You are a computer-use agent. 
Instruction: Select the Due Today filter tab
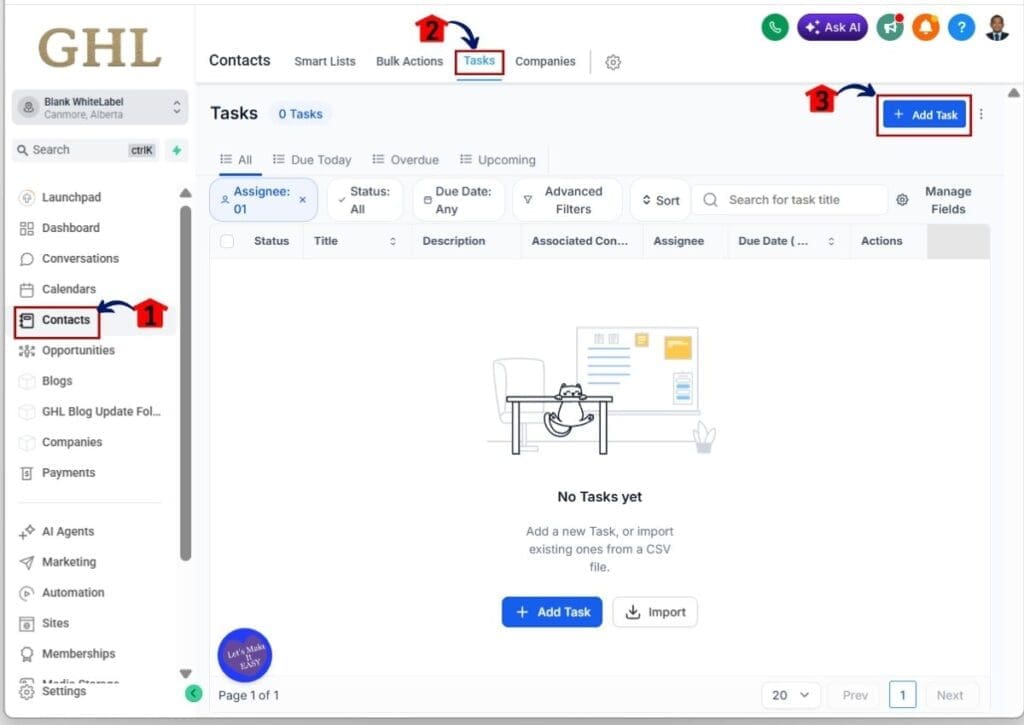312,159
